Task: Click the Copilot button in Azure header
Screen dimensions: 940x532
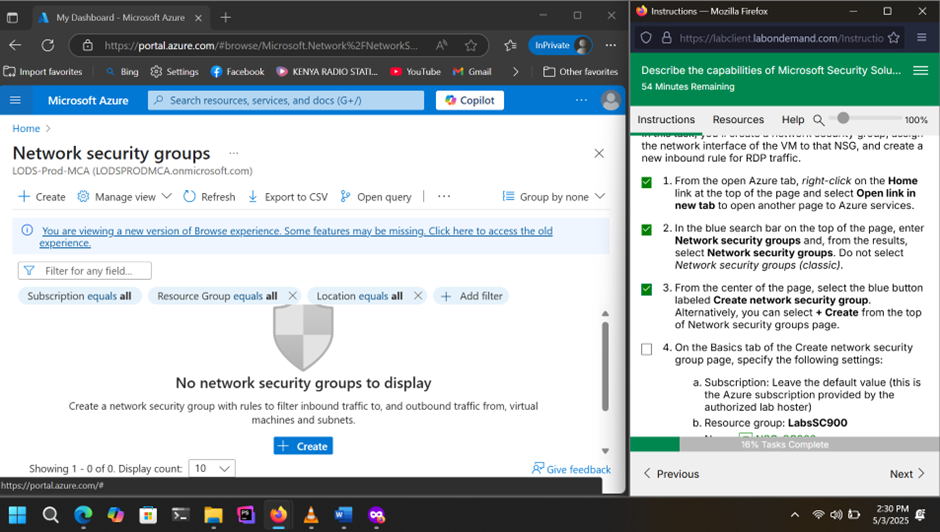Action: tap(470, 100)
